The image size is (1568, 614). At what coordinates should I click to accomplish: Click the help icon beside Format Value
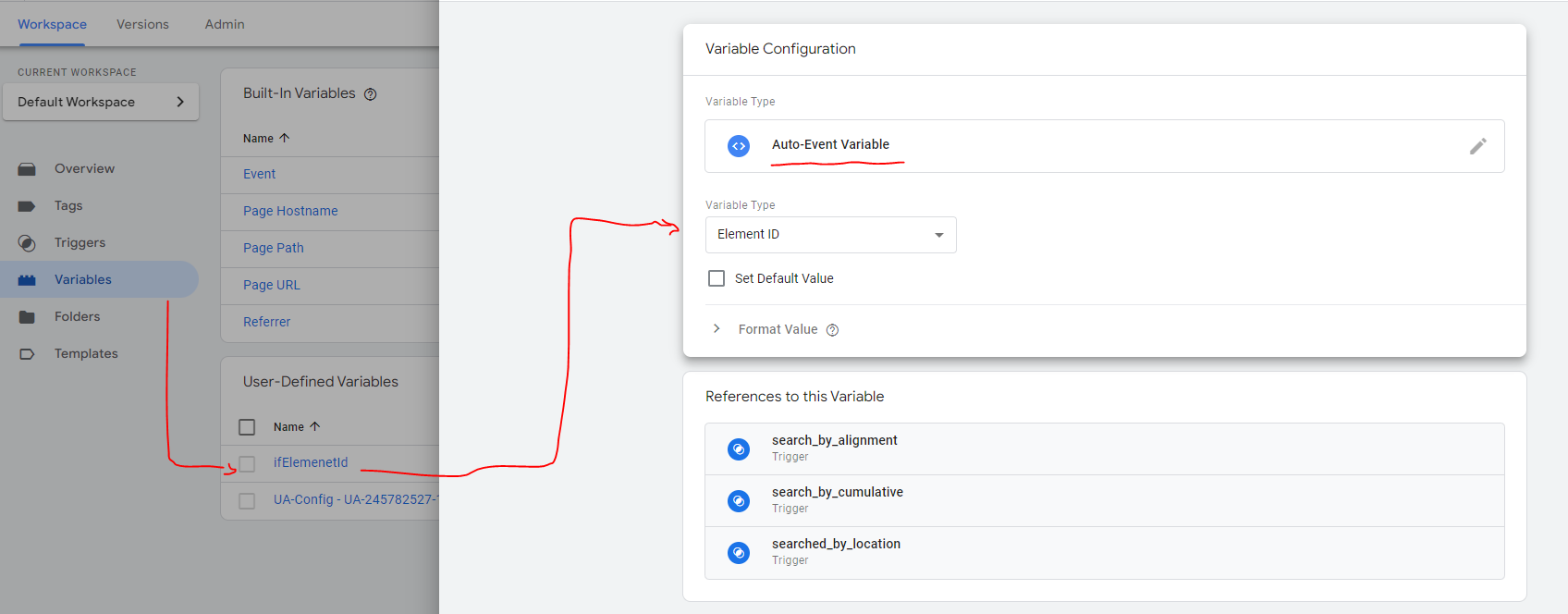[832, 330]
